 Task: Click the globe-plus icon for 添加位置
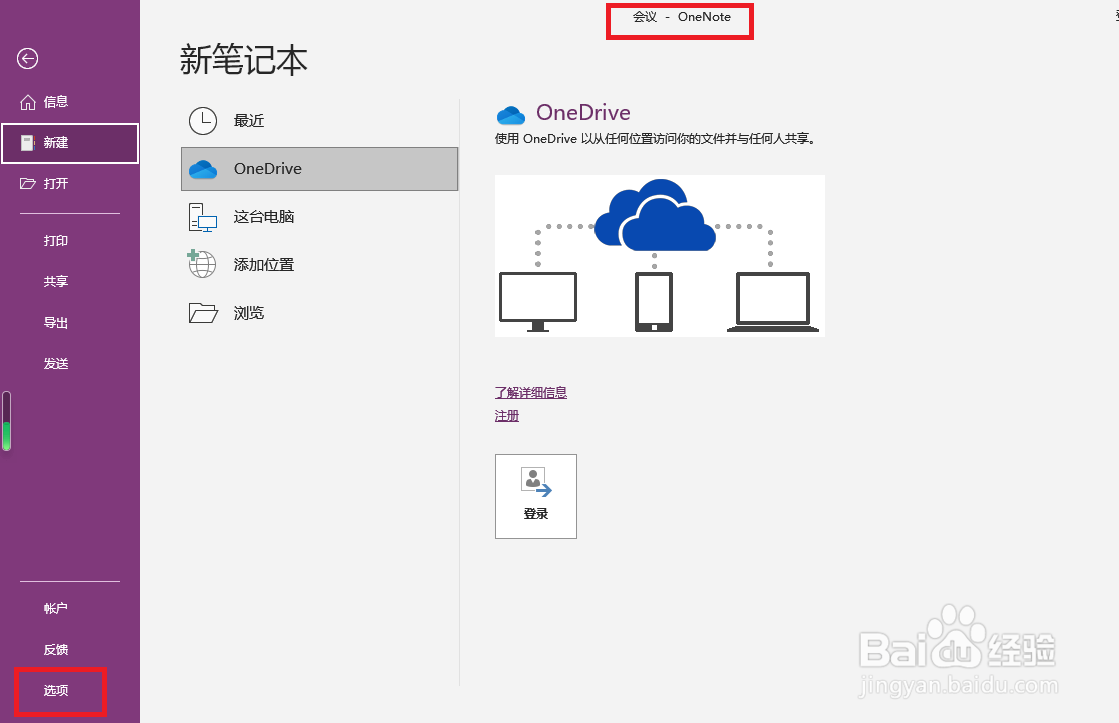tap(202, 264)
